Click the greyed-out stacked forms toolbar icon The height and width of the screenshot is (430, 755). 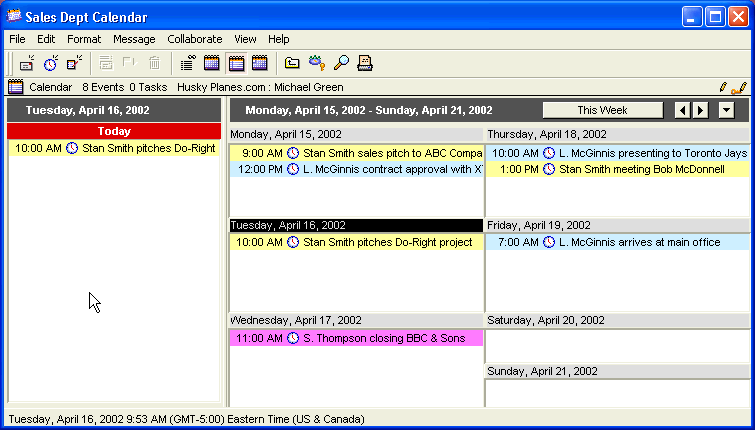(x=106, y=63)
